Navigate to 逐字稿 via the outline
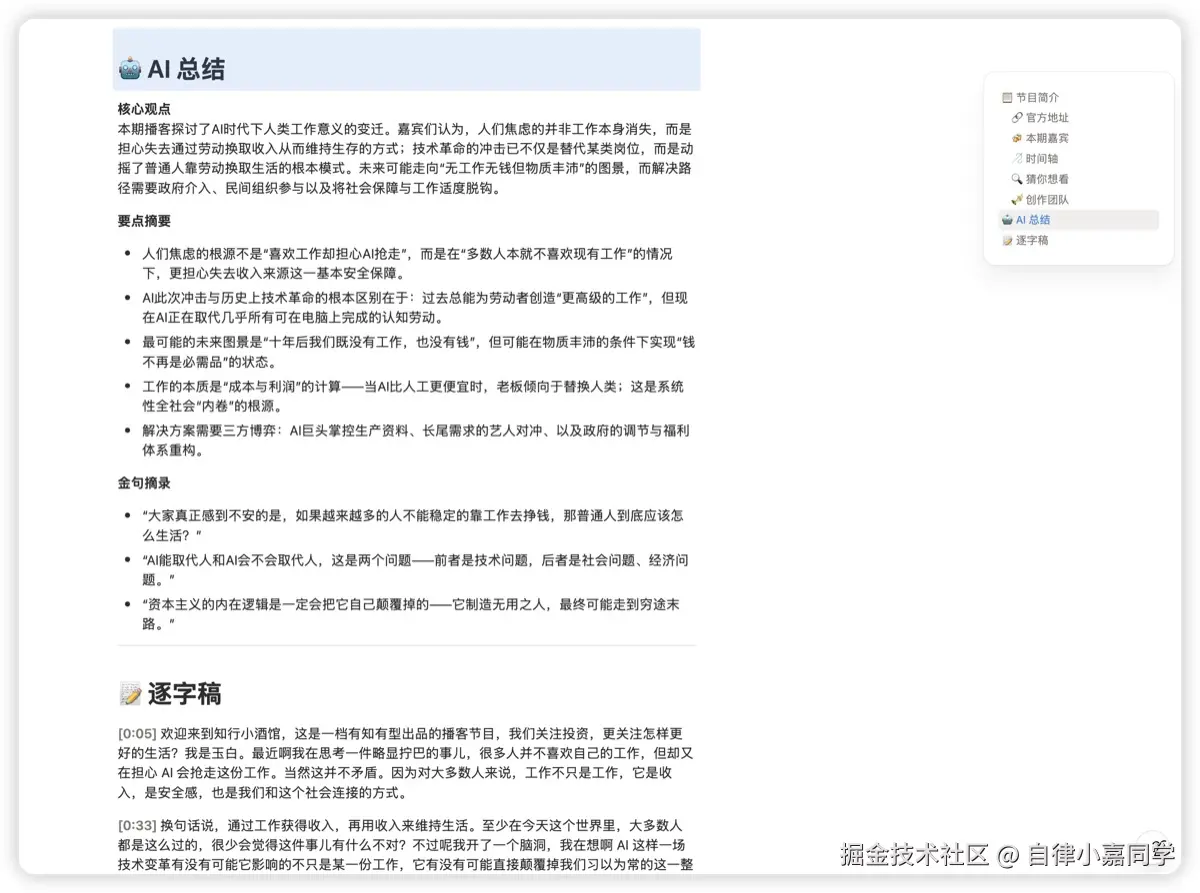Screen dimensions: 1200x893 tap(1034, 240)
